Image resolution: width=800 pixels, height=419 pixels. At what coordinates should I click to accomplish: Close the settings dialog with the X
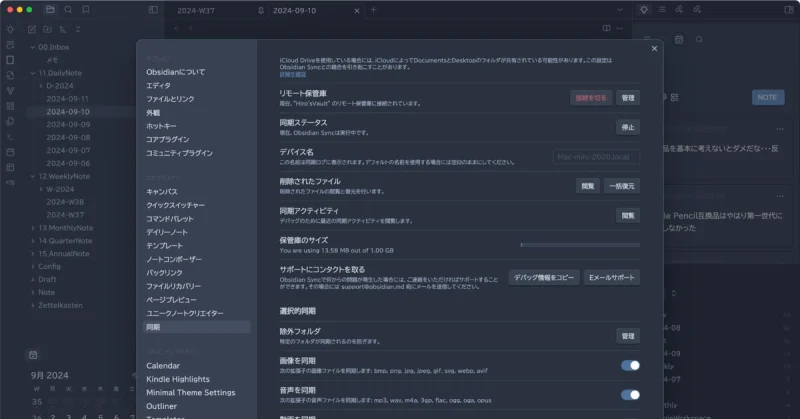pyautogui.click(x=654, y=48)
